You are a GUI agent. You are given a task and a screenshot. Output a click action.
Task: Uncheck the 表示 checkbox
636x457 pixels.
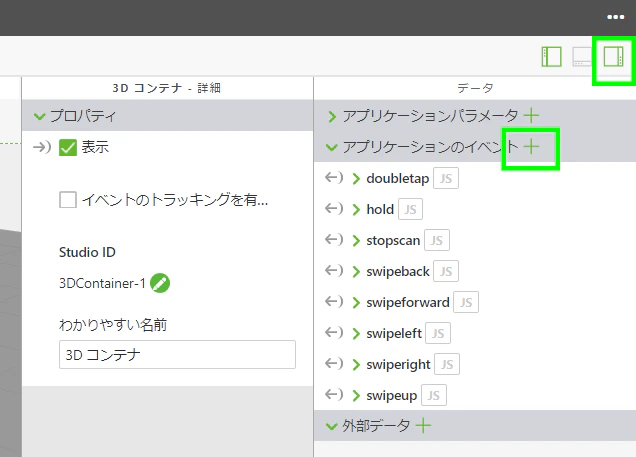(x=68, y=147)
